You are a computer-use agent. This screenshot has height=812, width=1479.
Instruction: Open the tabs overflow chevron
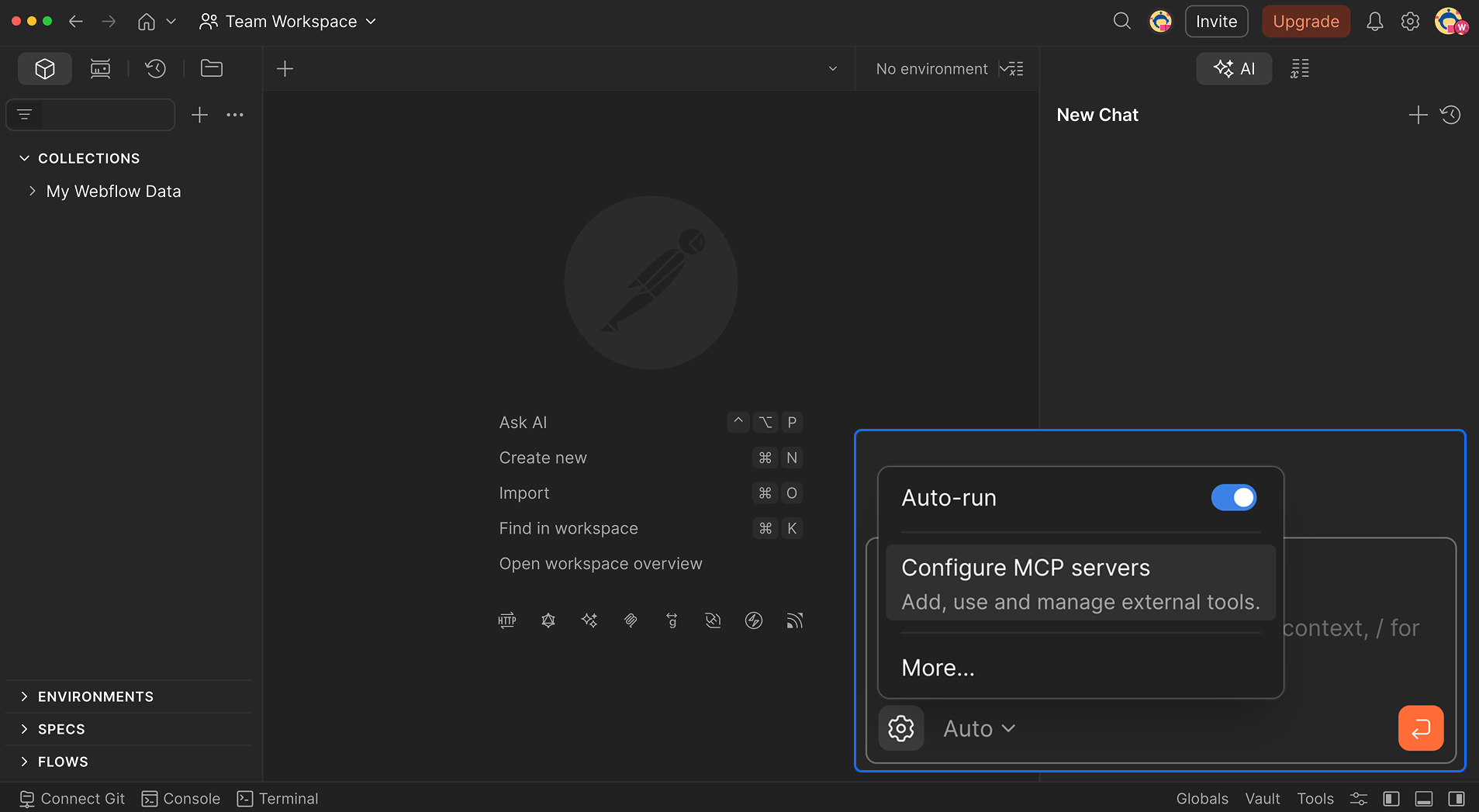click(833, 68)
